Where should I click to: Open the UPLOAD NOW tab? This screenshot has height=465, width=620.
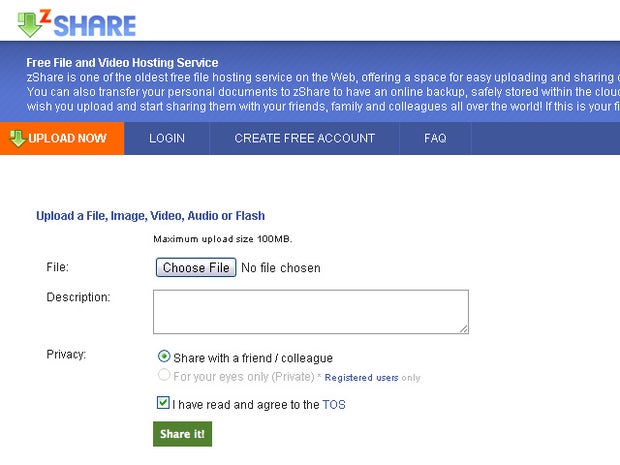tap(67, 138)
